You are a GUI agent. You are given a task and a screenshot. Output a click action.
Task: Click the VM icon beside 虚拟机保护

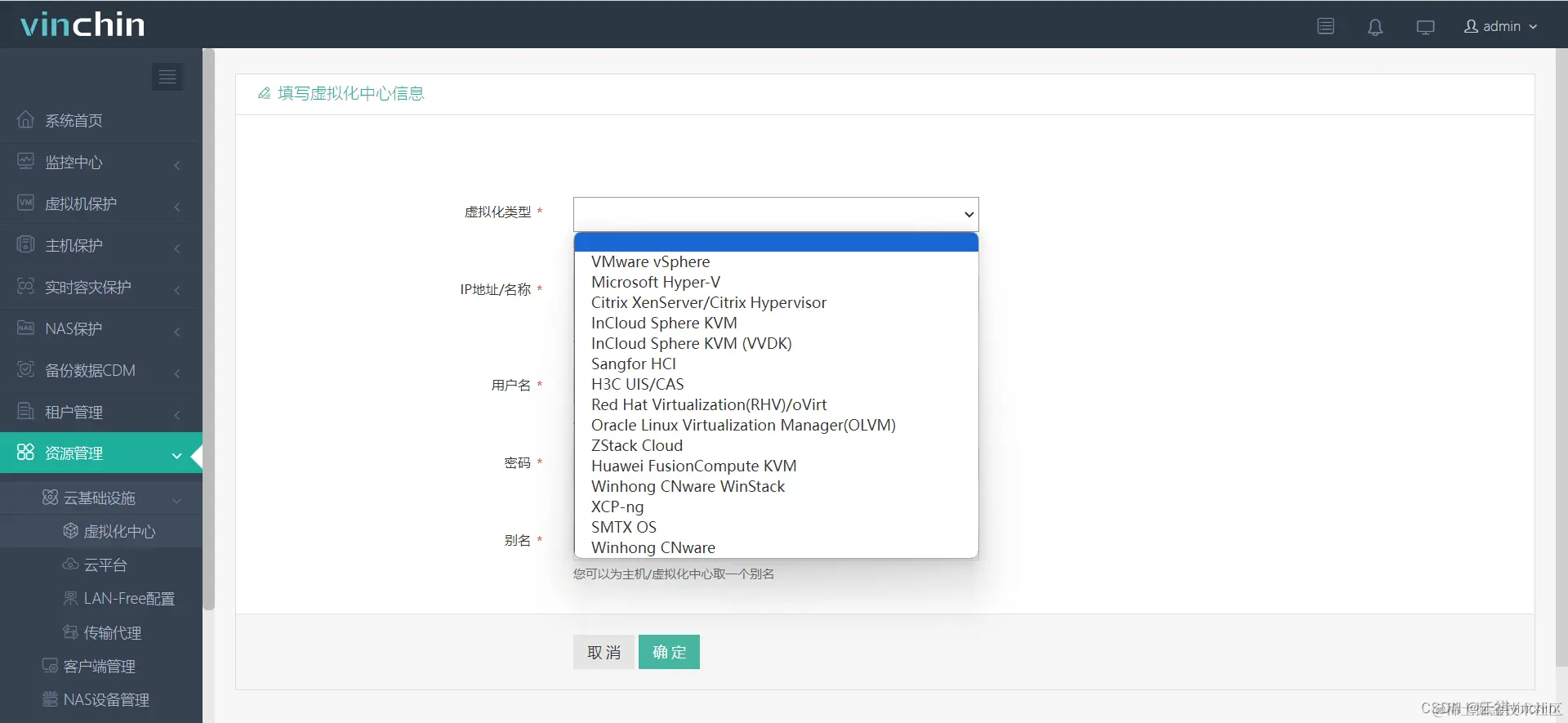[x=25, y=203]
